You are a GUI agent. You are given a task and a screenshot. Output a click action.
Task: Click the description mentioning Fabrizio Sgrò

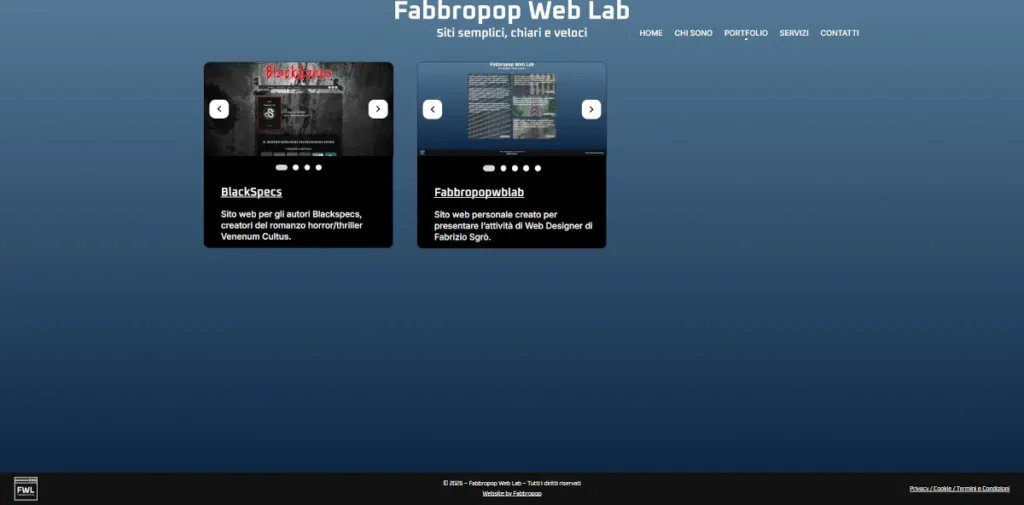[x=513, y=225]
